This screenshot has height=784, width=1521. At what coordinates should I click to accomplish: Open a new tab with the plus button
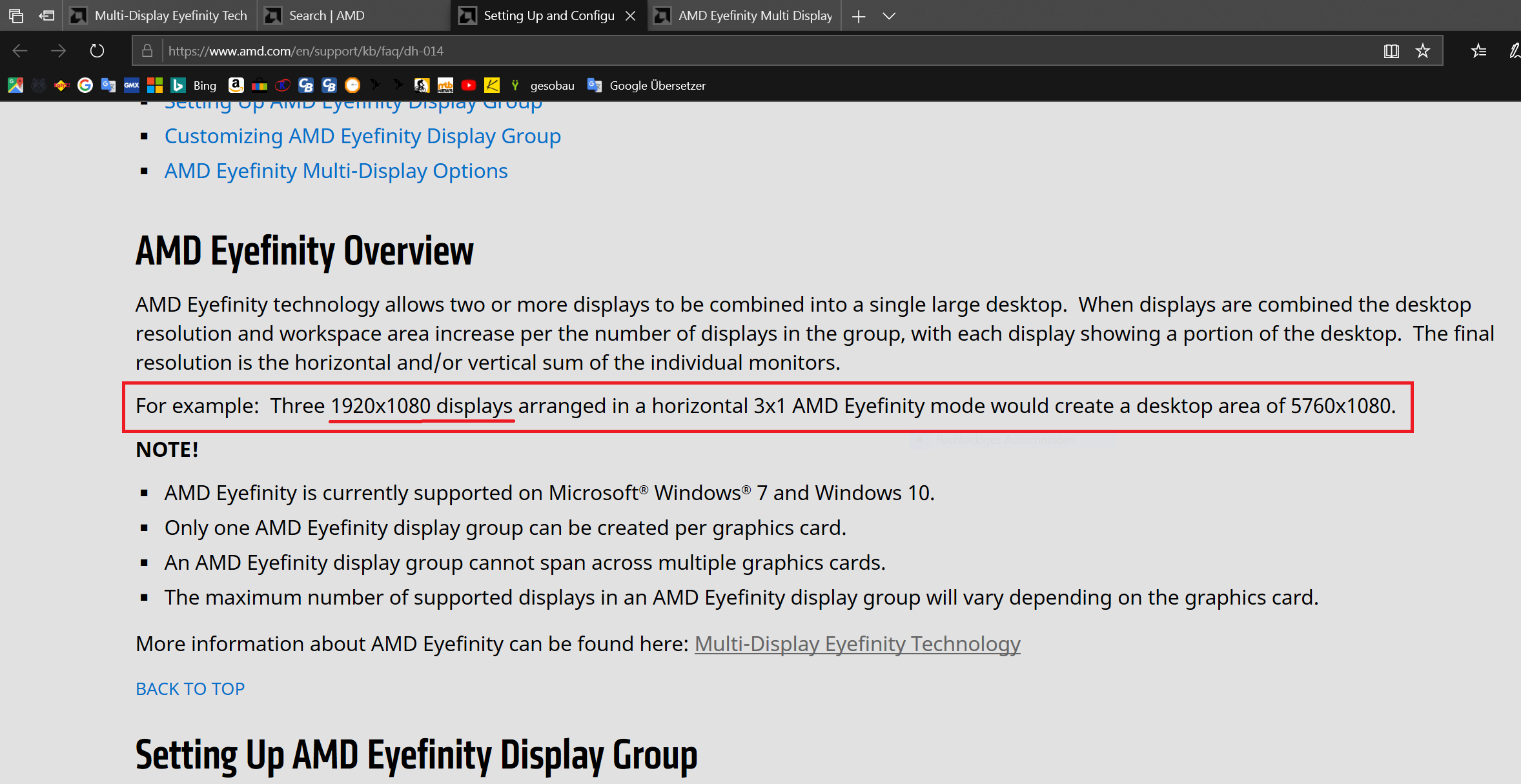click(859, 16)
